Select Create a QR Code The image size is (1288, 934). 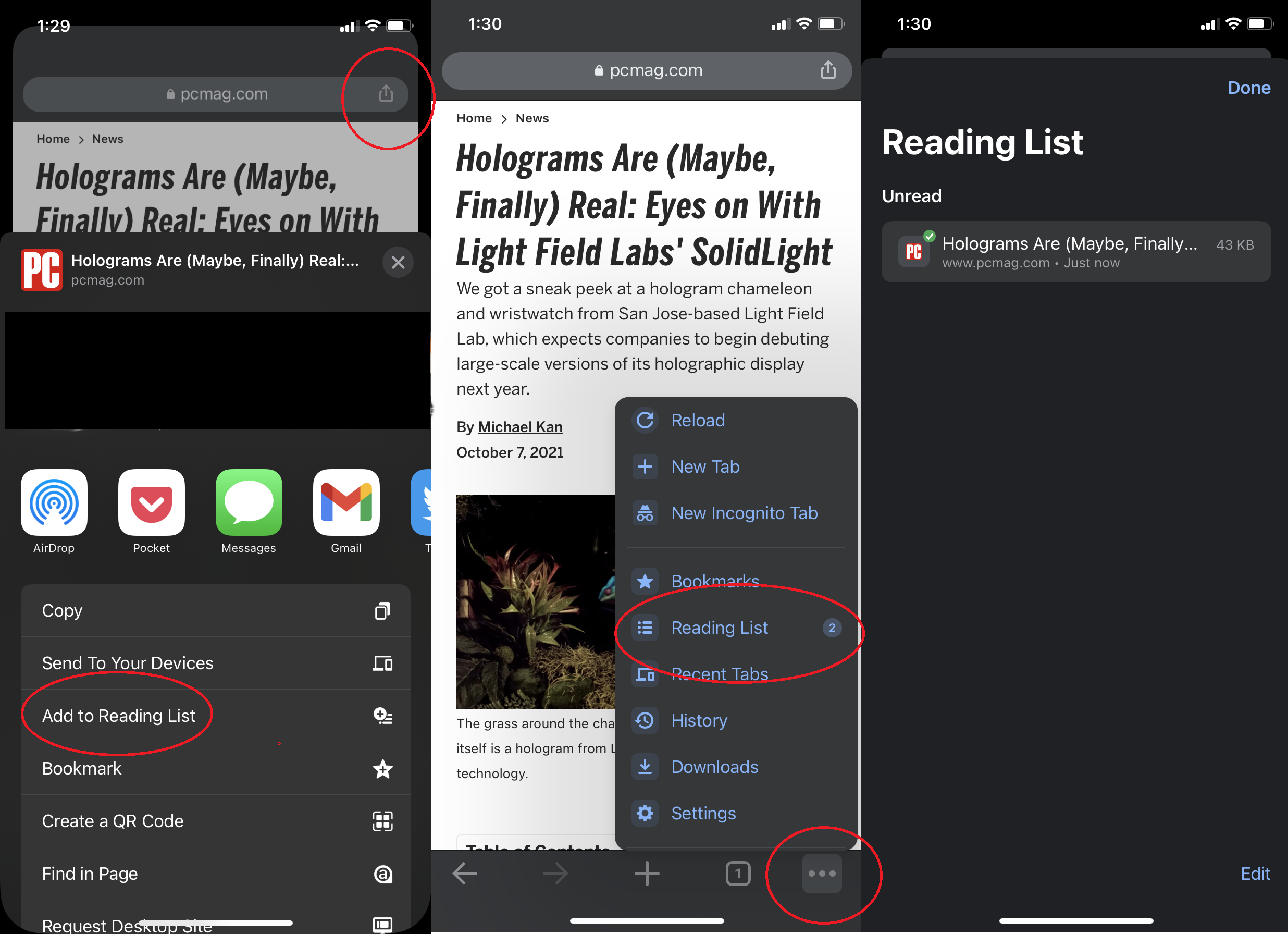click(x=216, y=821)
